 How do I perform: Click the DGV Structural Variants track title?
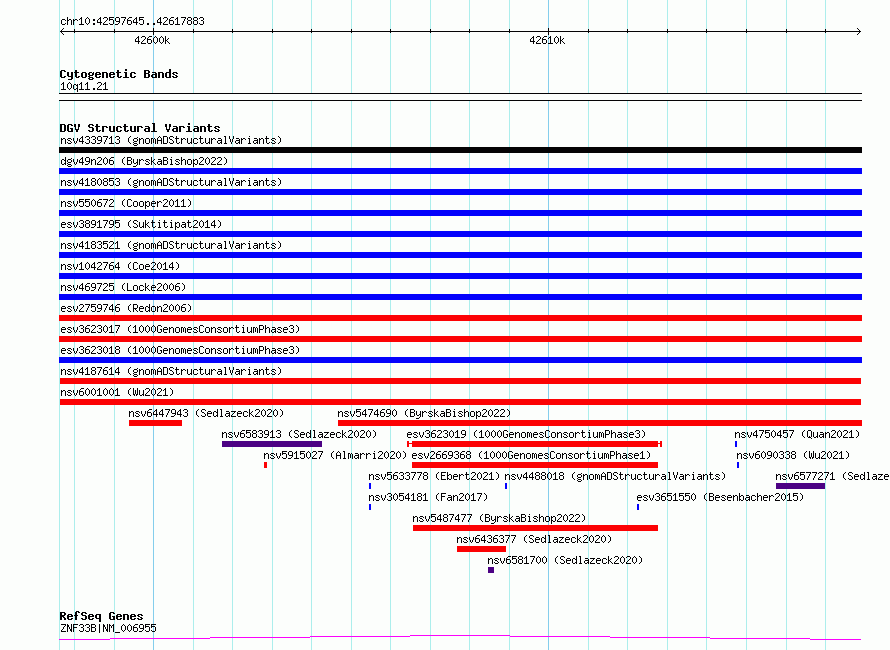pos(140,128)
